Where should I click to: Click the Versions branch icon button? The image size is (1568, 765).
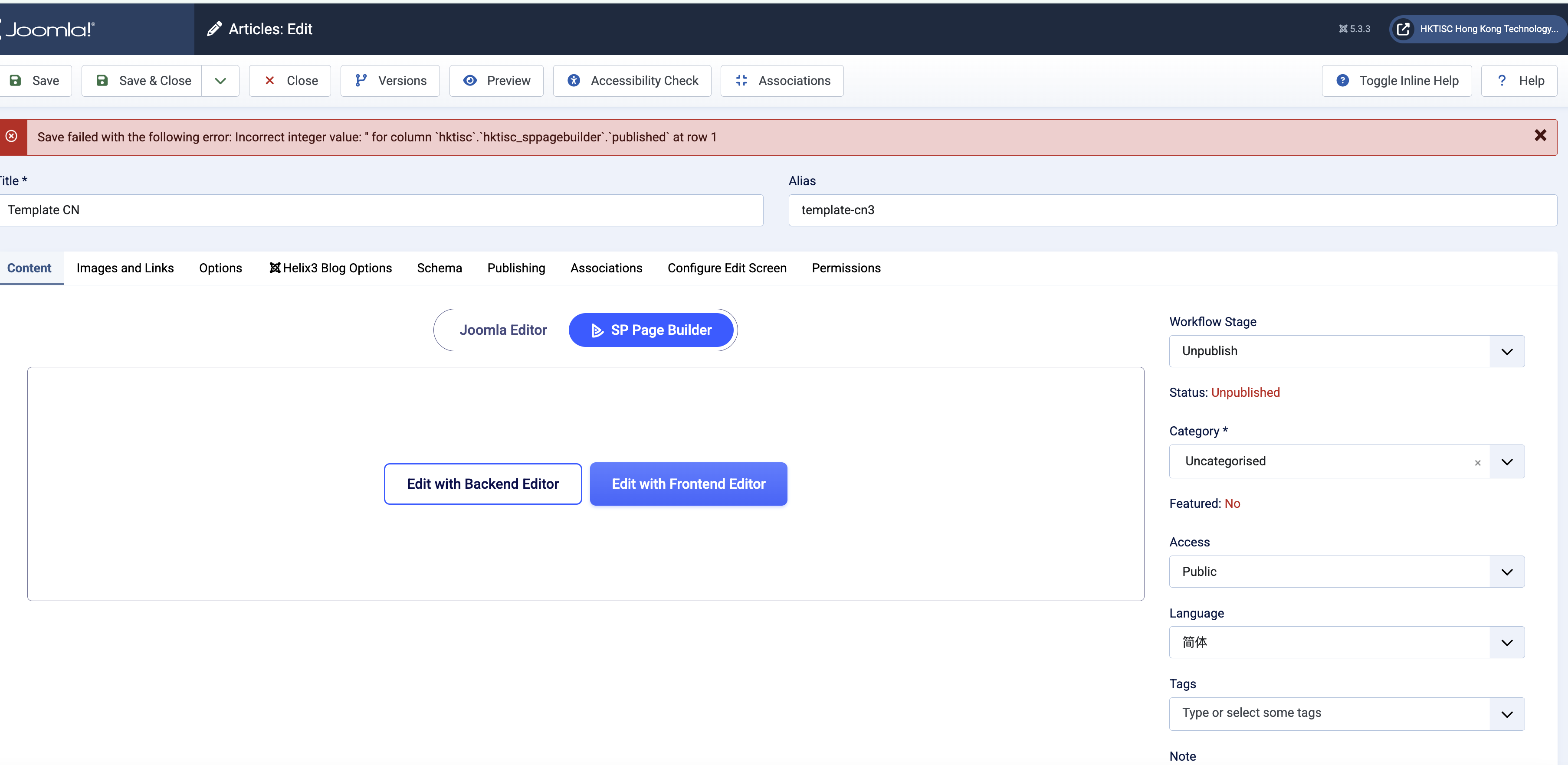pyautogui.click(x=390, y=81)
